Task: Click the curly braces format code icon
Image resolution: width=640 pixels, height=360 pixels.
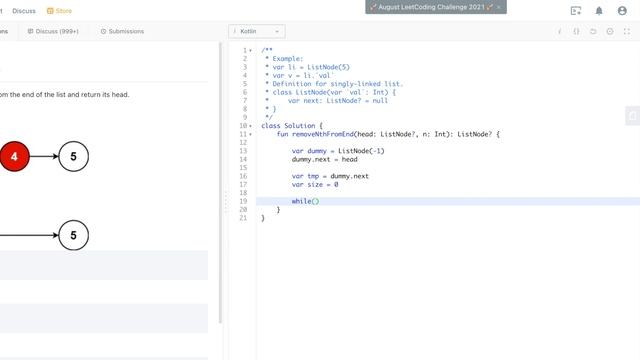Action: [x=576, y=31]
